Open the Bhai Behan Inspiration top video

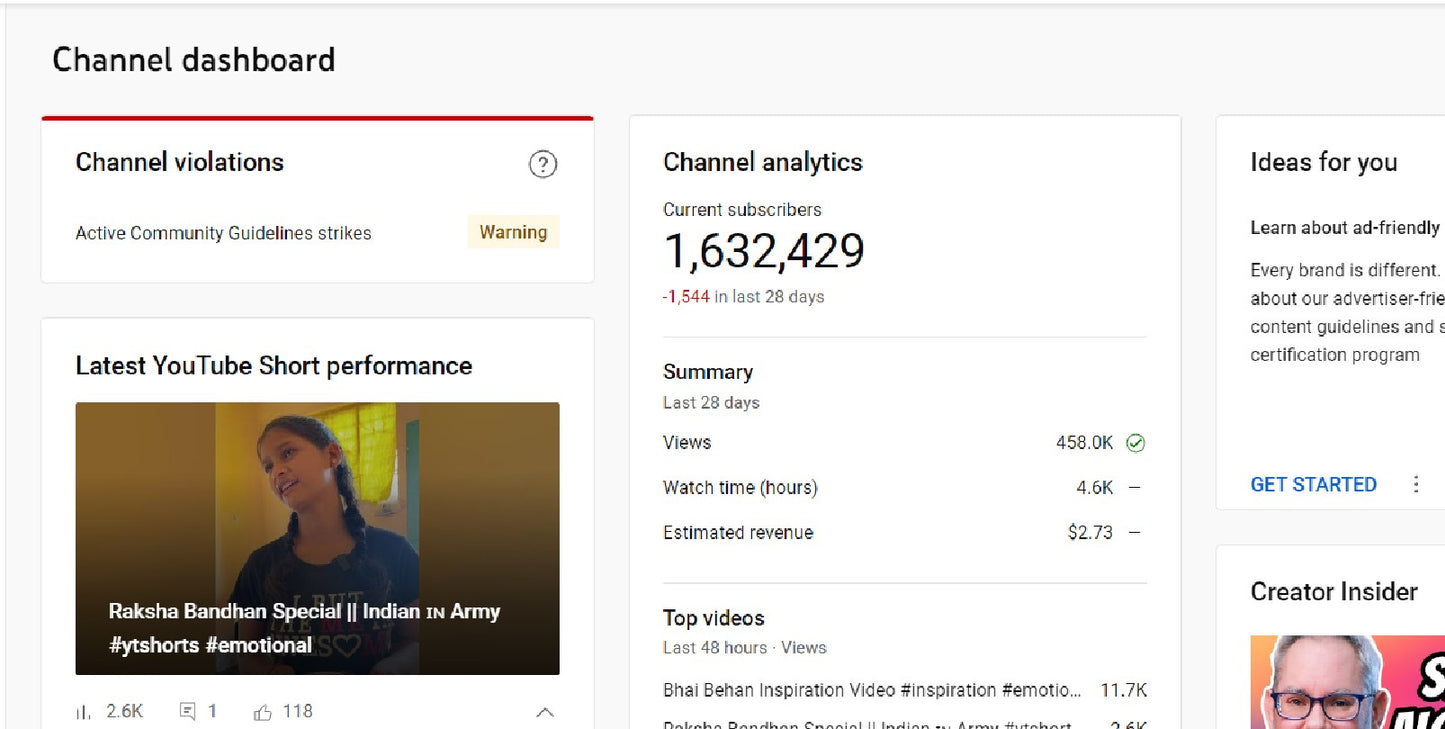[870, 690]
